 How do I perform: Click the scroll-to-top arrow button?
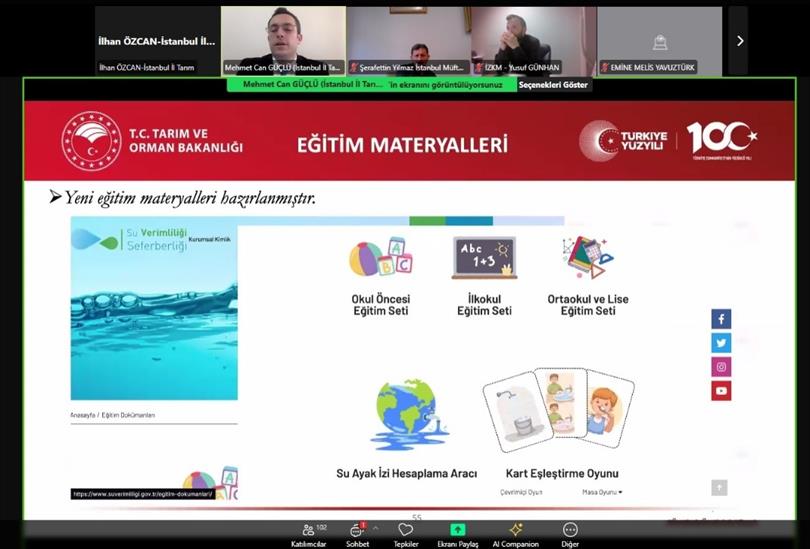click(x=719, y=488)
